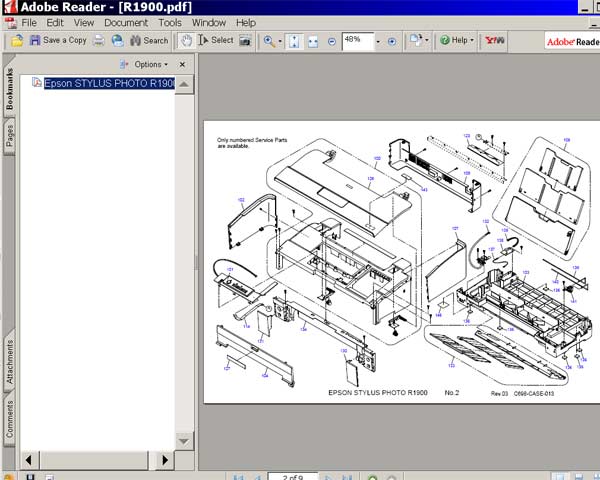Viewport: 600px width, 480px height.
Task: Toggle the Fit Width view icon
Action: click(313, 41)
